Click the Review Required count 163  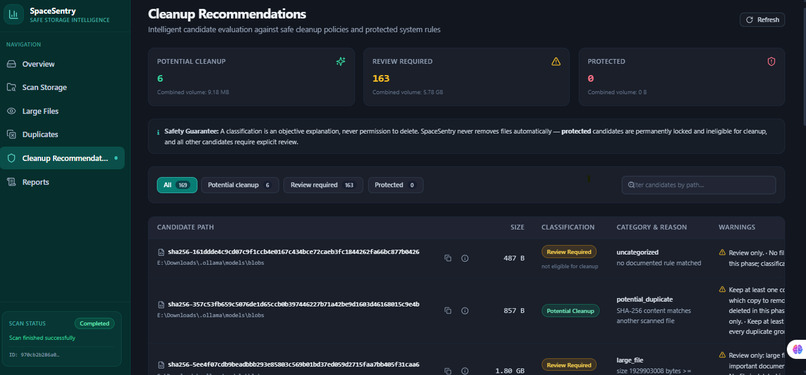click(x=381, y=79)
